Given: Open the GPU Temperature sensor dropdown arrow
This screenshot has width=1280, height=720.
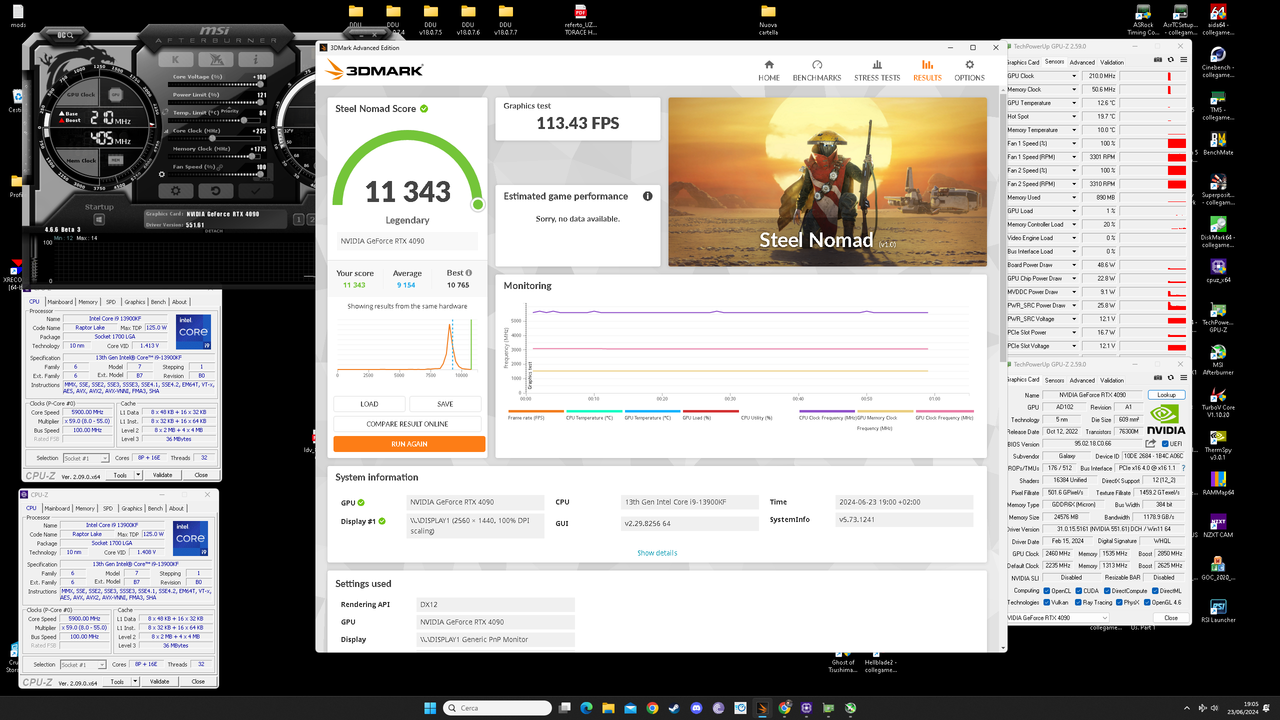Looking at the screenshot, I should pyautogui.click(x=1074, y=103).
